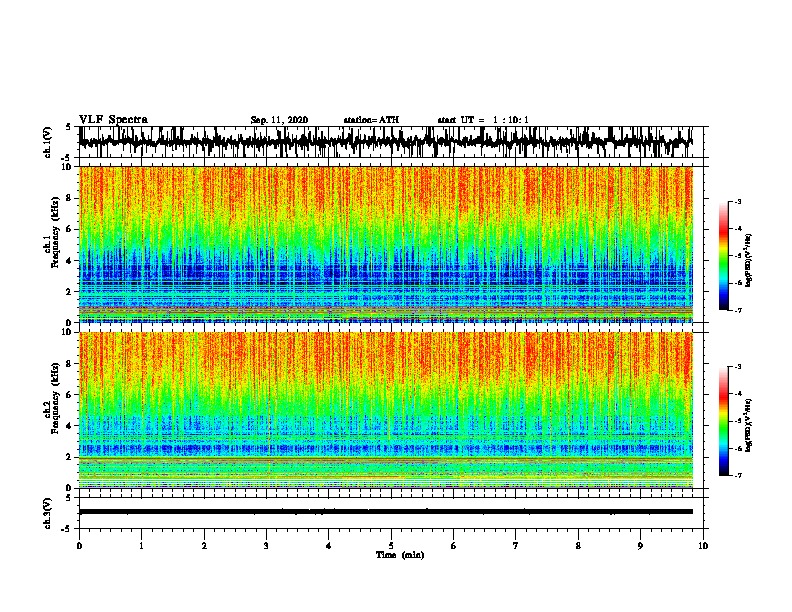Select the date "Sep. 11, 2020"

[x=279, y=120]
